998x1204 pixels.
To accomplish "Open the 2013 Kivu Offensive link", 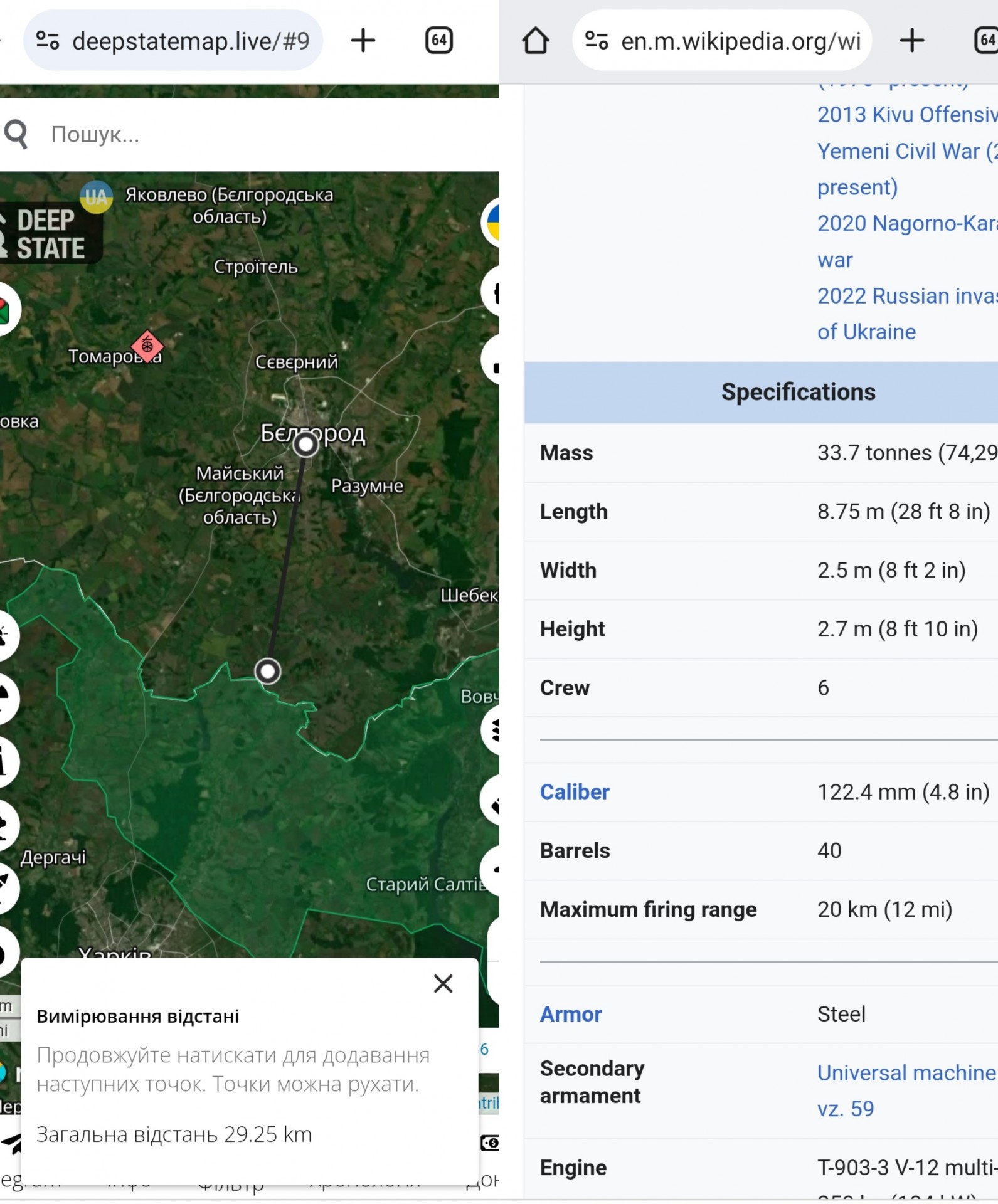I will pos(907,115).
